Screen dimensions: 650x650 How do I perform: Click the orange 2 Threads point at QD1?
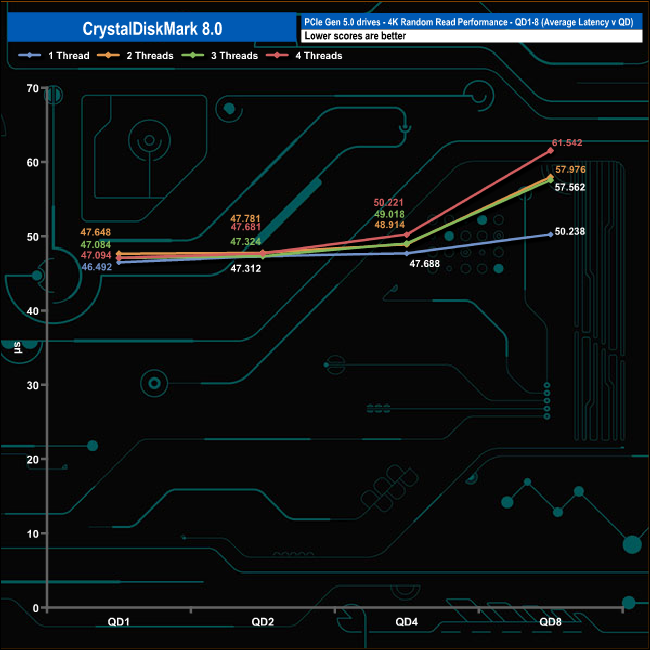(119, 254)
